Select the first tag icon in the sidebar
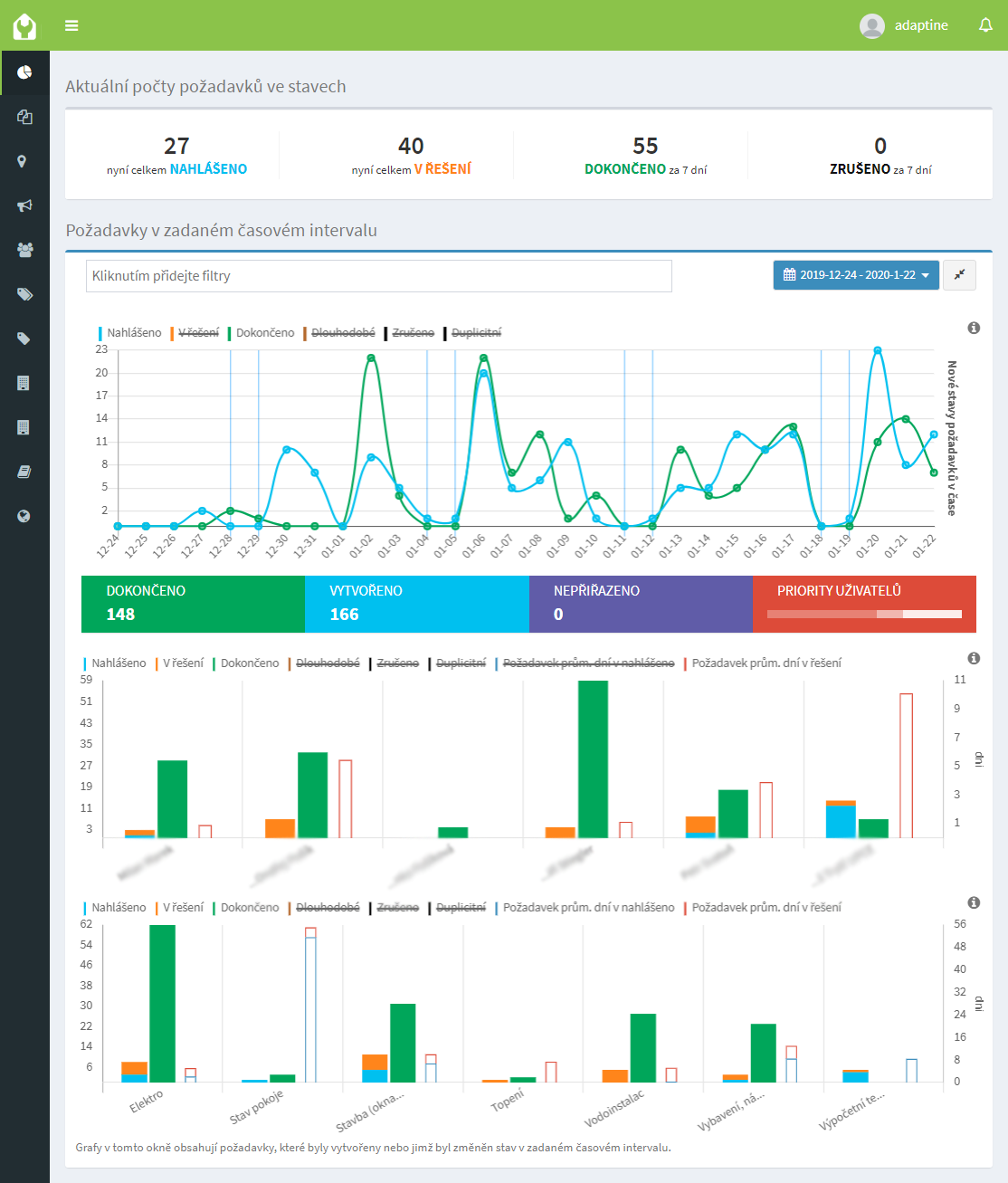Image resolution: width=1008 pixels, height=1183 pixels. point(24,294)
